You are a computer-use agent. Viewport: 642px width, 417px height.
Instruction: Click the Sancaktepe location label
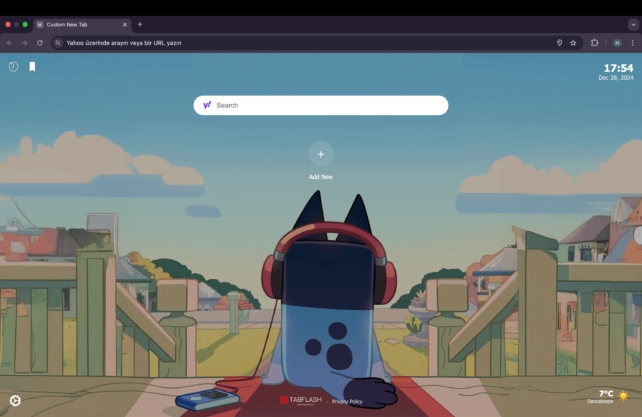[600, 401]
